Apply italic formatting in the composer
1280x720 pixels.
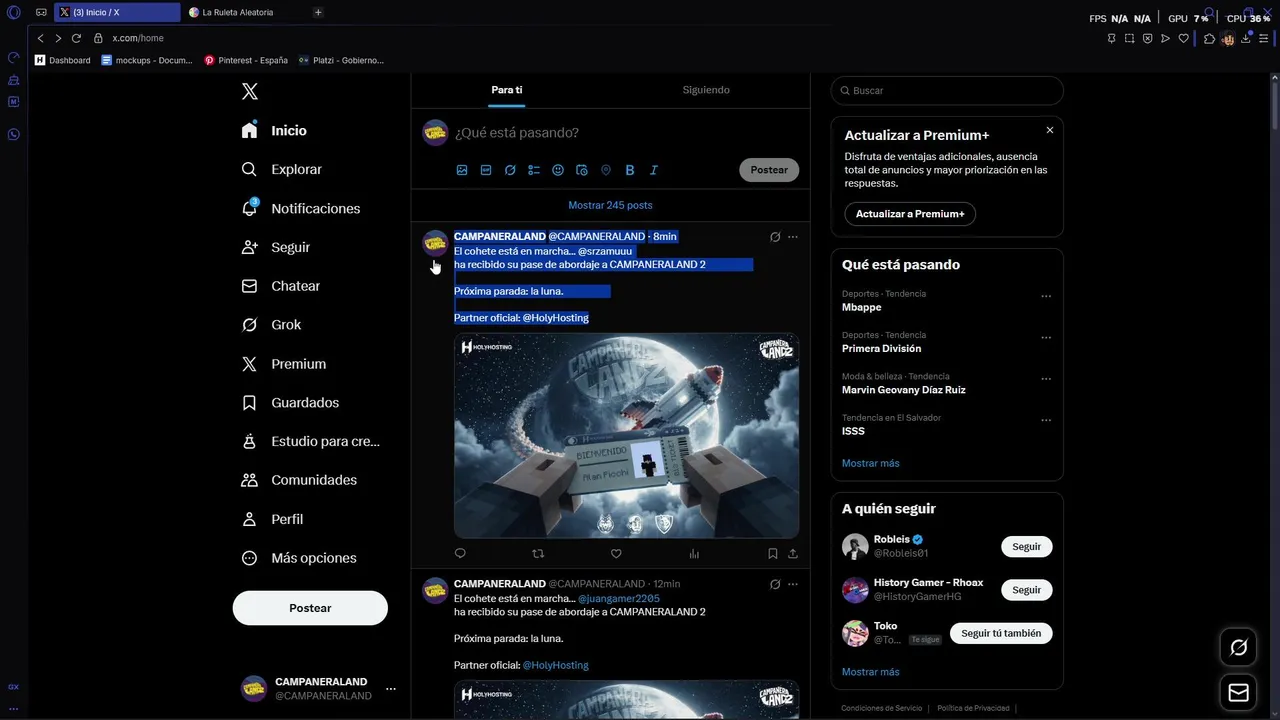(654, 170)
